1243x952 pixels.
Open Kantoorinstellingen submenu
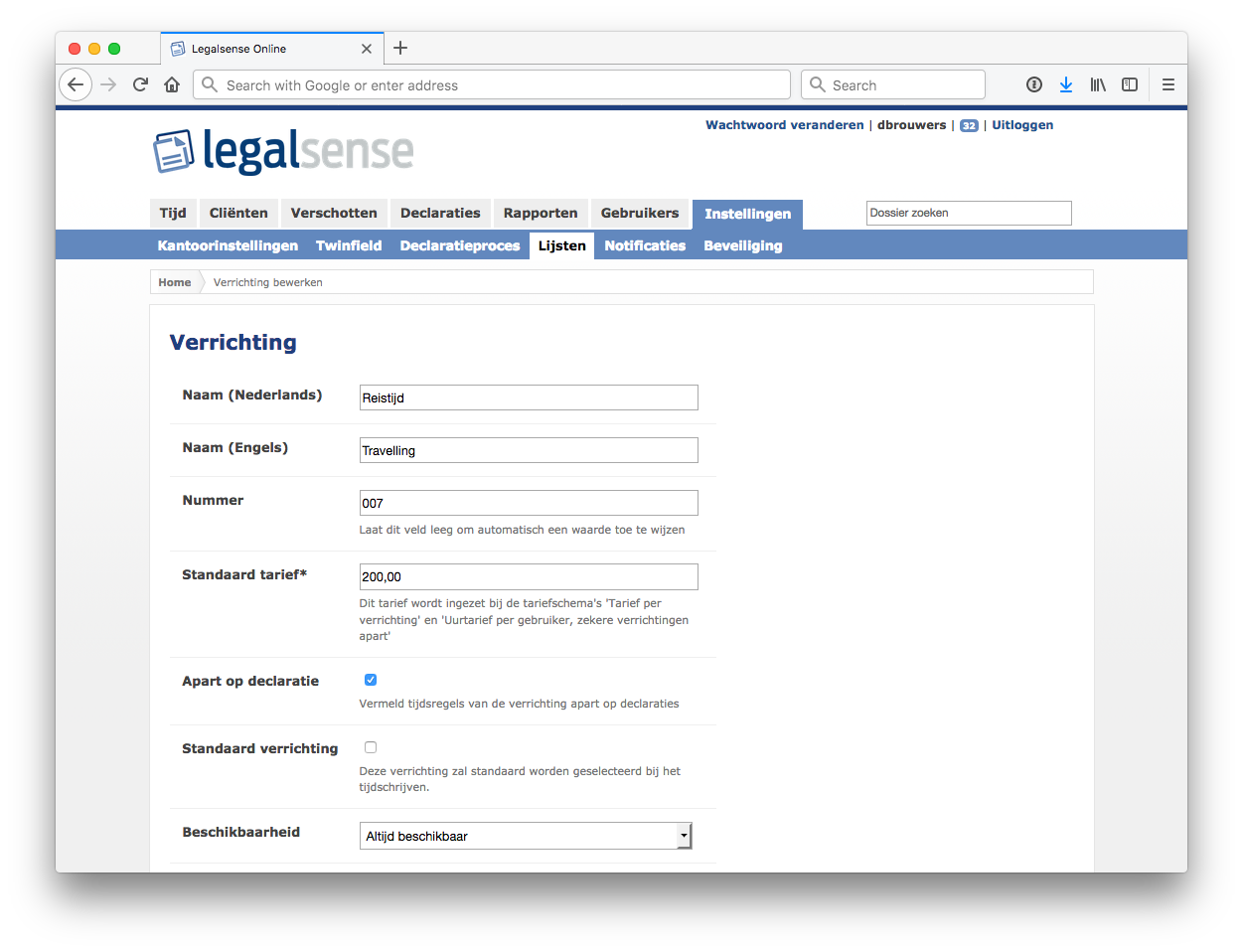click(x=228, y=245)
